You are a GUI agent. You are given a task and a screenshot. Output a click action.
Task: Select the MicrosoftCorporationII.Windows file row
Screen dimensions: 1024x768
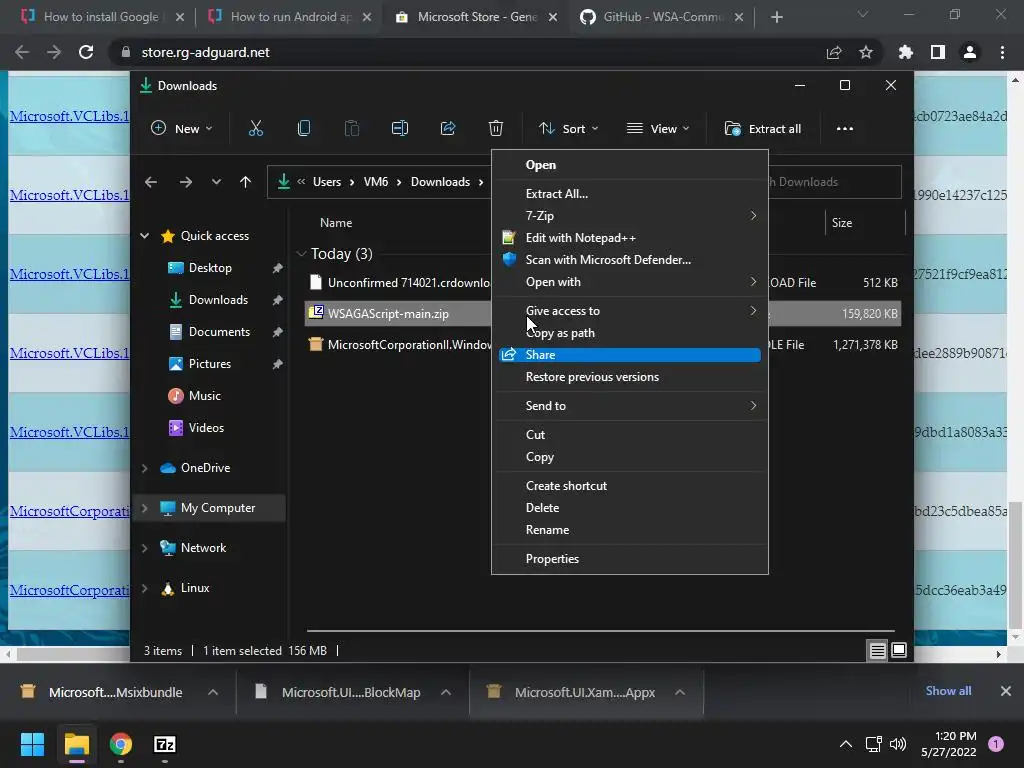tap(398, 345)
